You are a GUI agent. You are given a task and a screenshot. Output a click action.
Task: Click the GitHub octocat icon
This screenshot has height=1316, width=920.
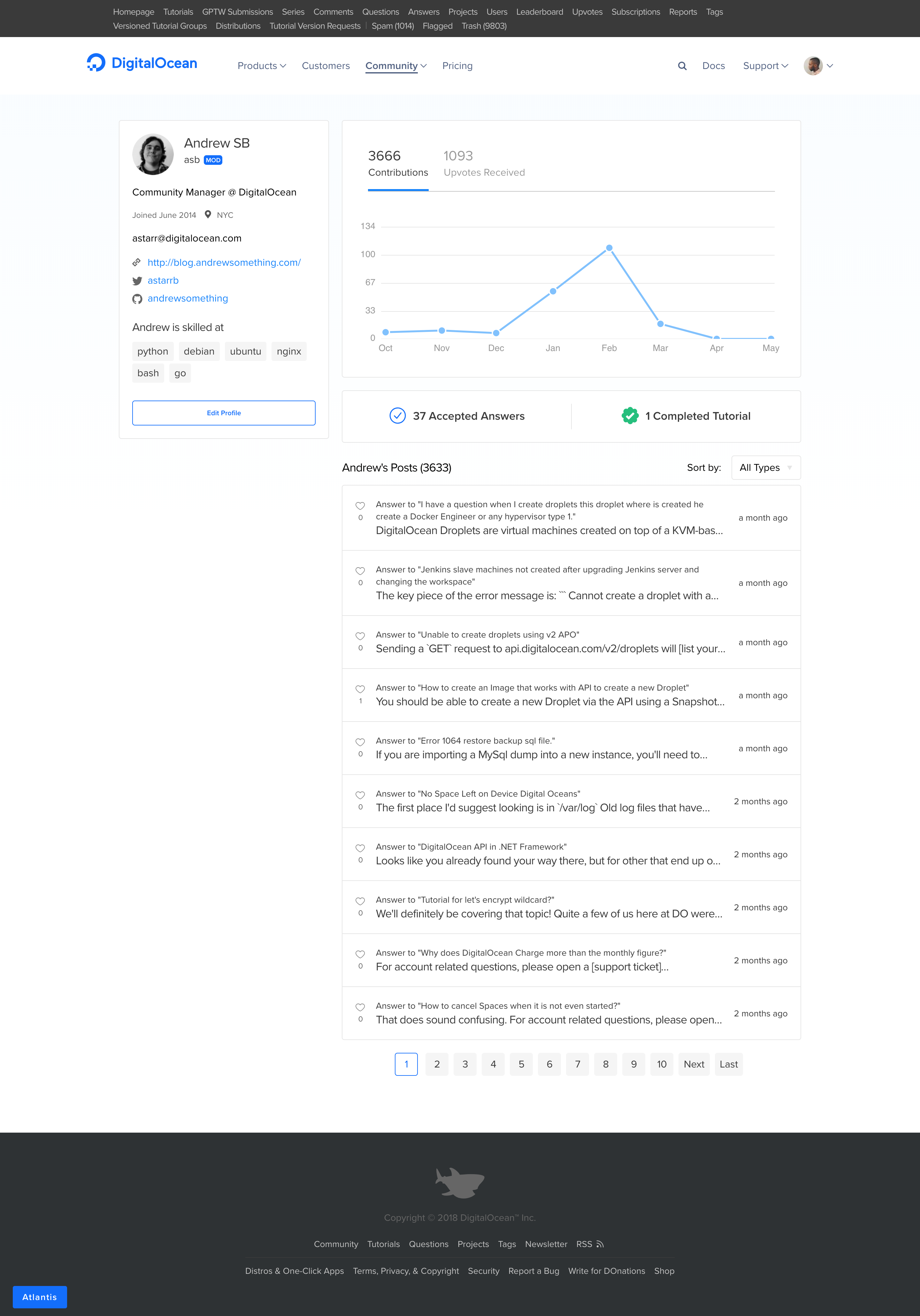(x=137, y=299)
